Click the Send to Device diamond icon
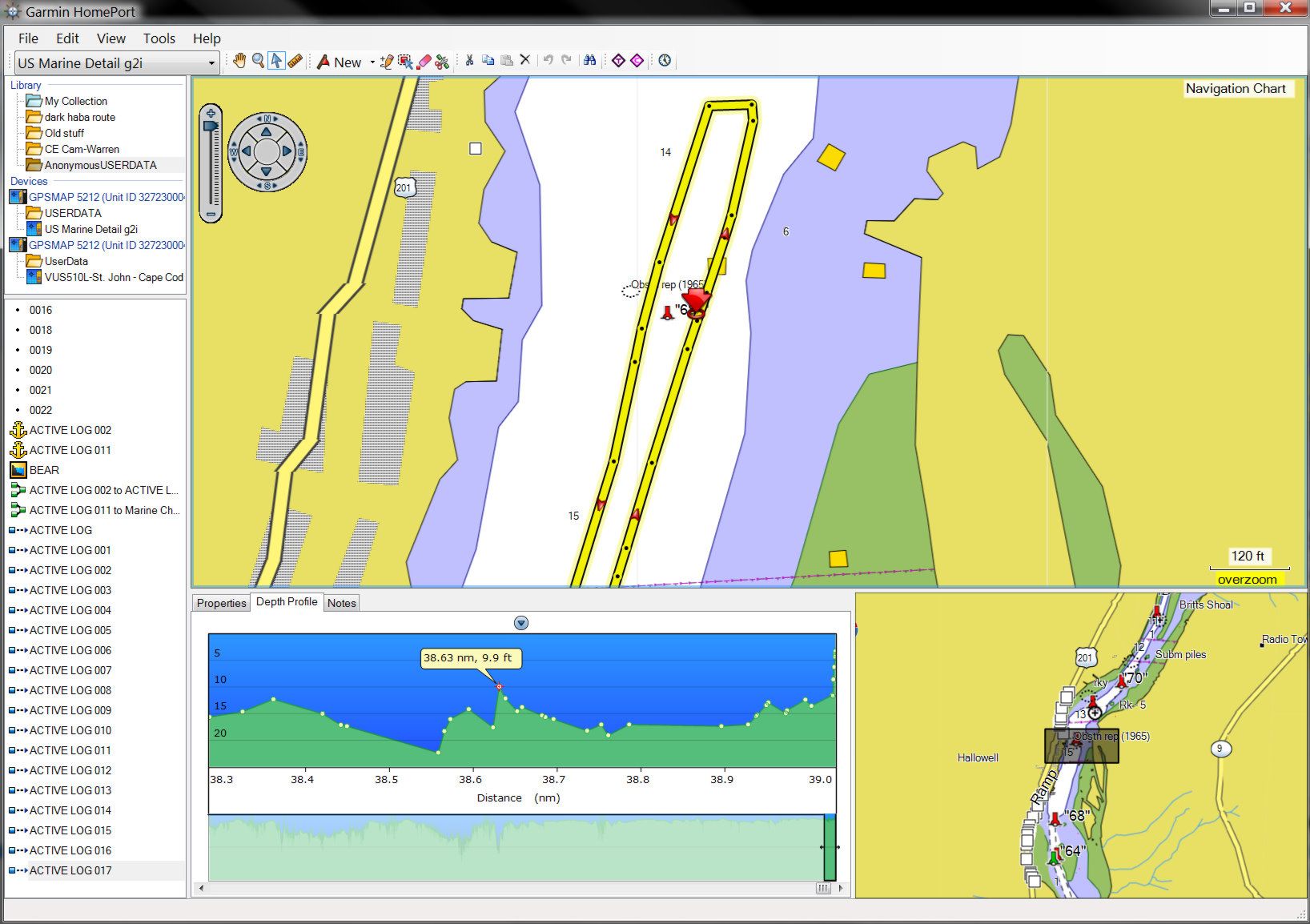Screen dimensions: 1310x924 pyautogui.click(x=618, y=60)
